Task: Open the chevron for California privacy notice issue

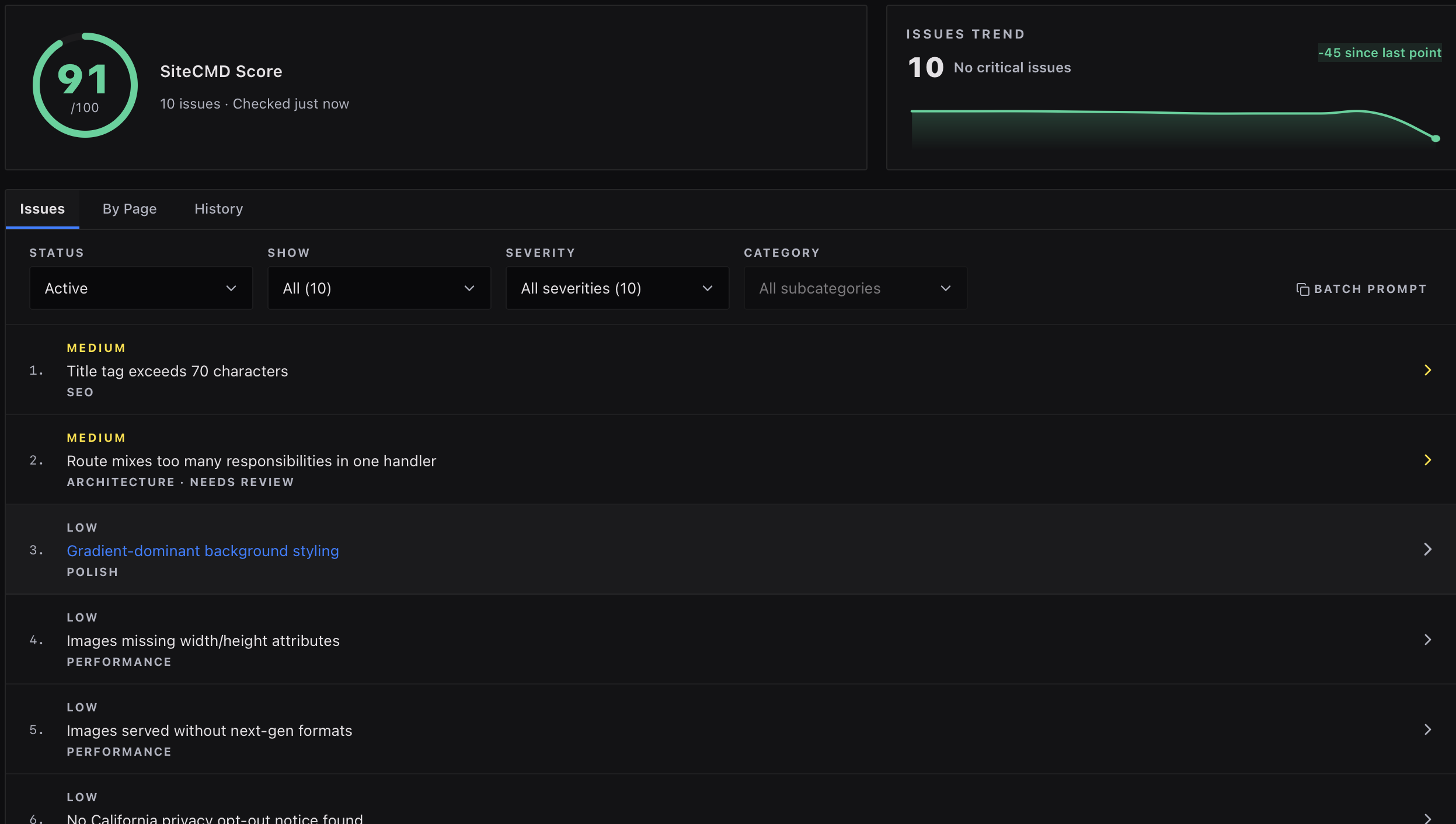Action: click(x=1427, y=818)
